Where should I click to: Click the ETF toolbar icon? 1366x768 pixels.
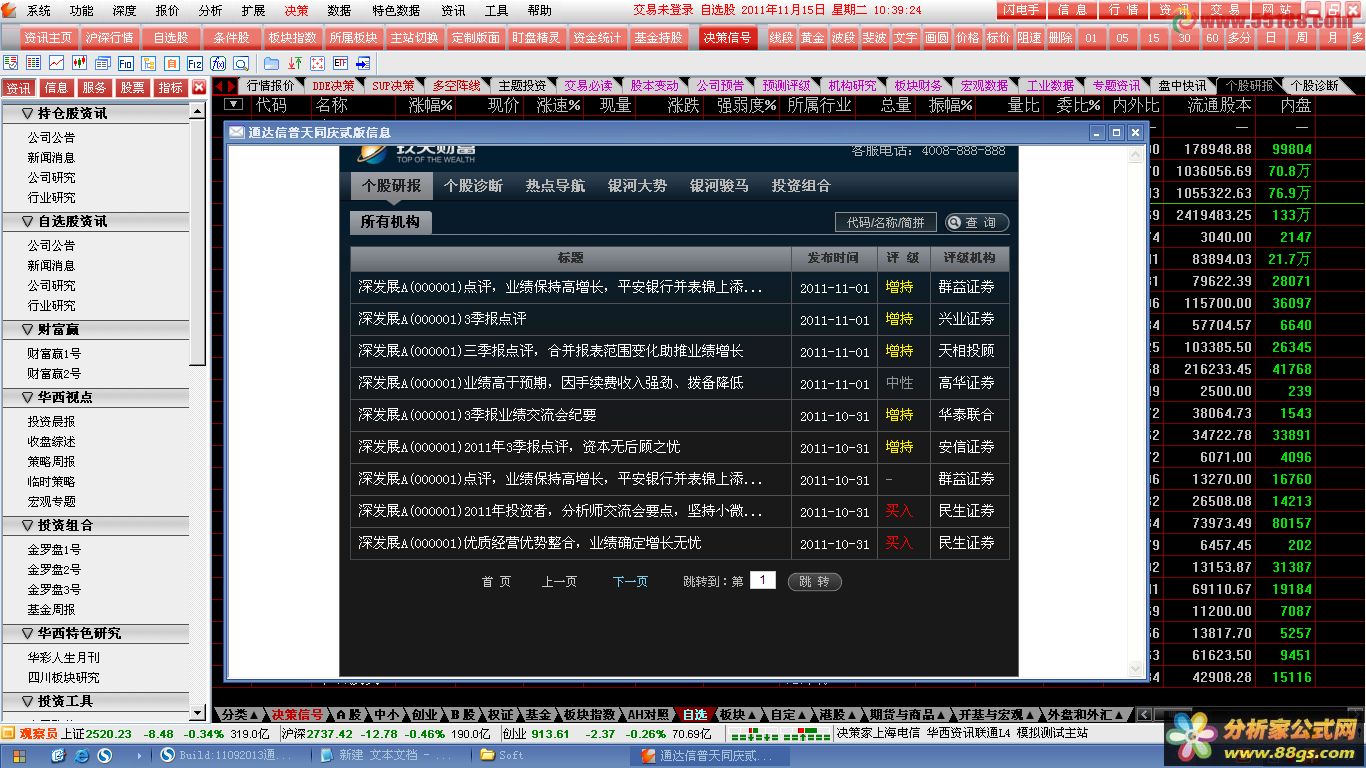coord(340,63)
